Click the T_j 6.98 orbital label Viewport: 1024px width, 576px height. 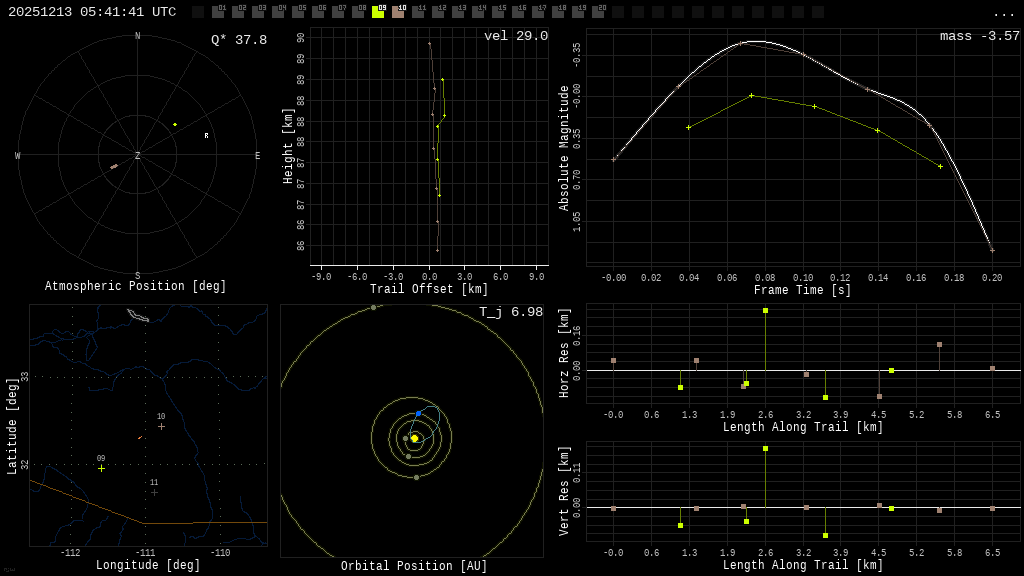click(510, 312)
